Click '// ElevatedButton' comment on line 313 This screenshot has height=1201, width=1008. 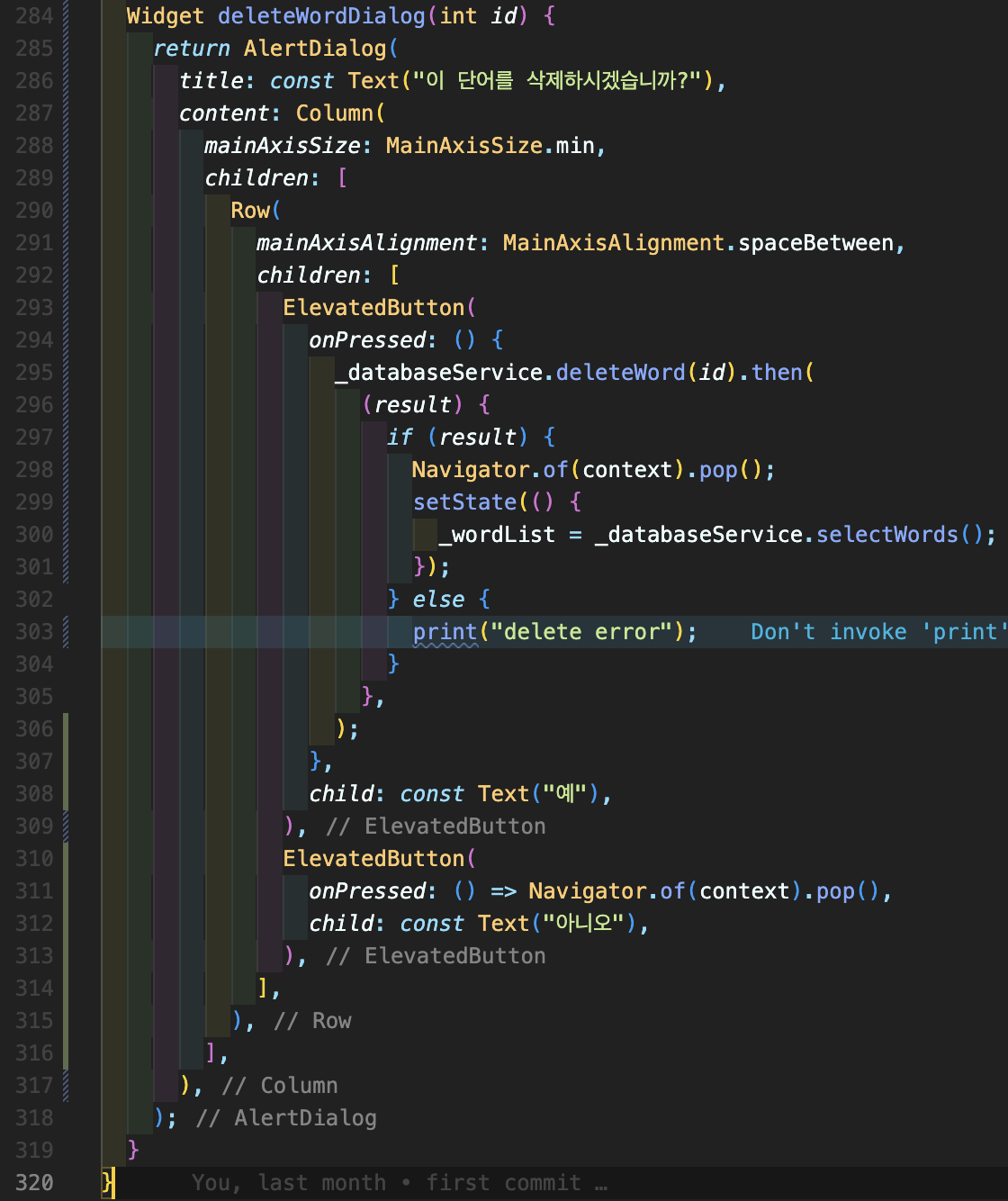(x=436, y=956)
